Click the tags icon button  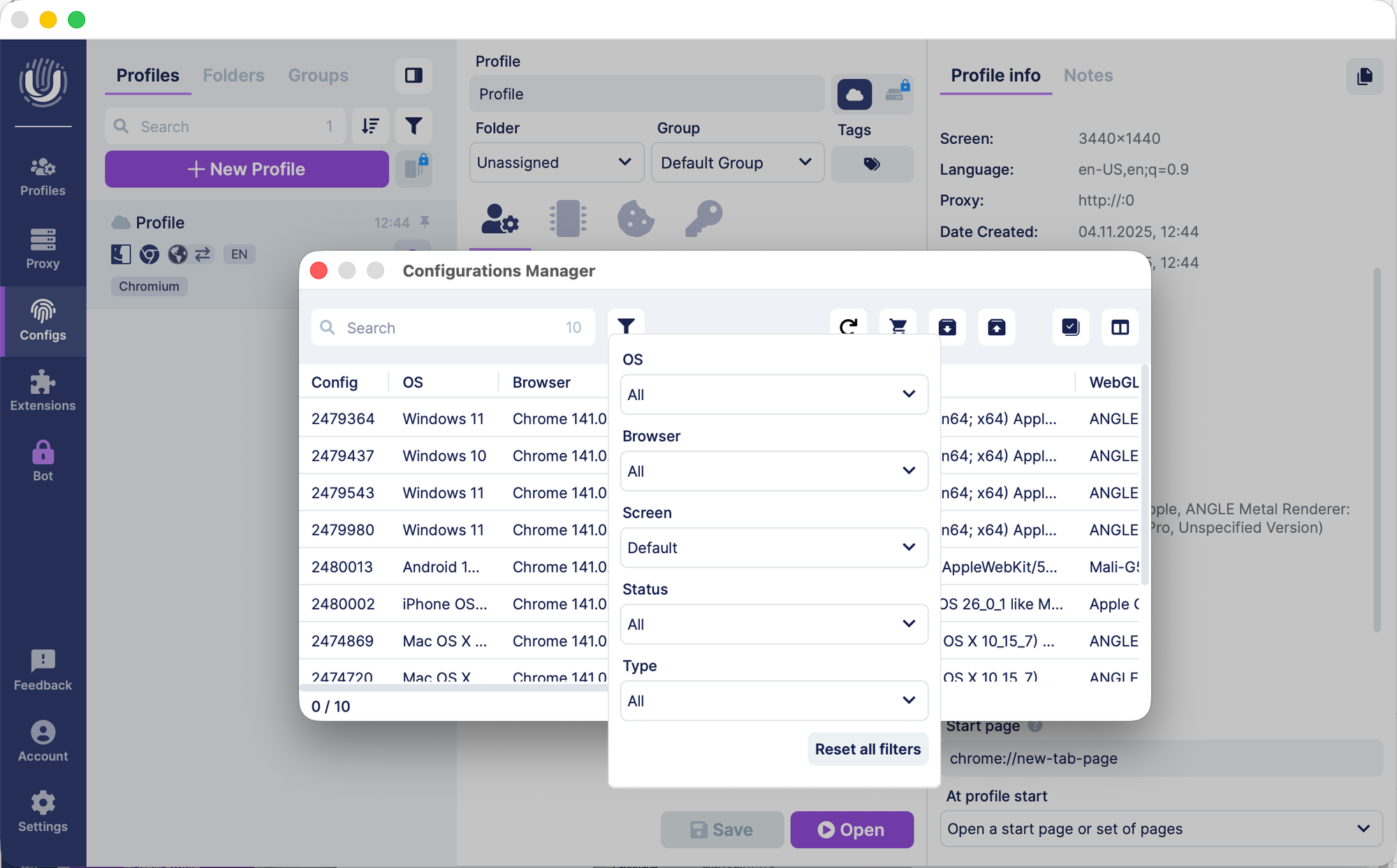(872, 164)
